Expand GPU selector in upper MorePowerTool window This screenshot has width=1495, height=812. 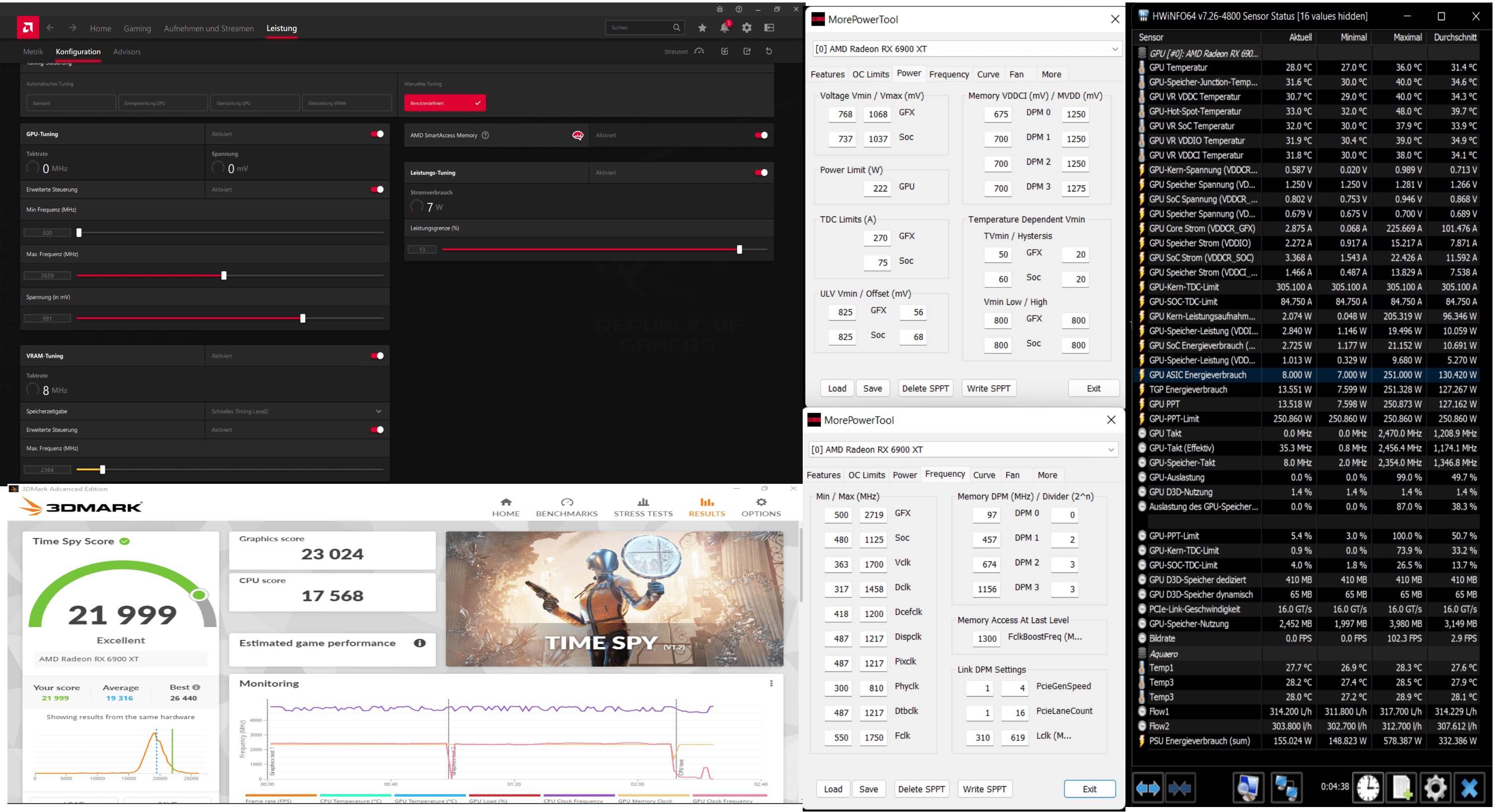coord(1114,49)
